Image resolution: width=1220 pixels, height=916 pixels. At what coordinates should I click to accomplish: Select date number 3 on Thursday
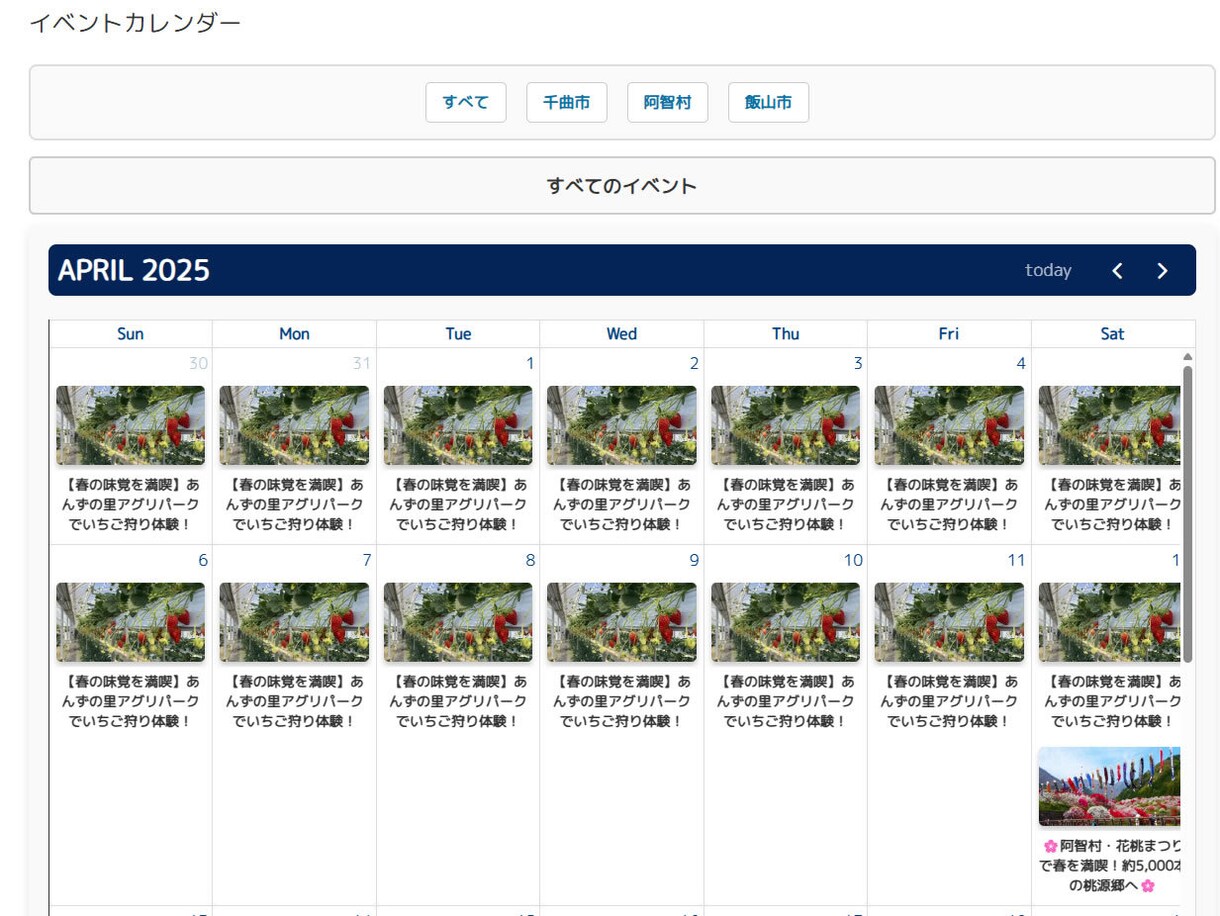click(x=858, y=363)
